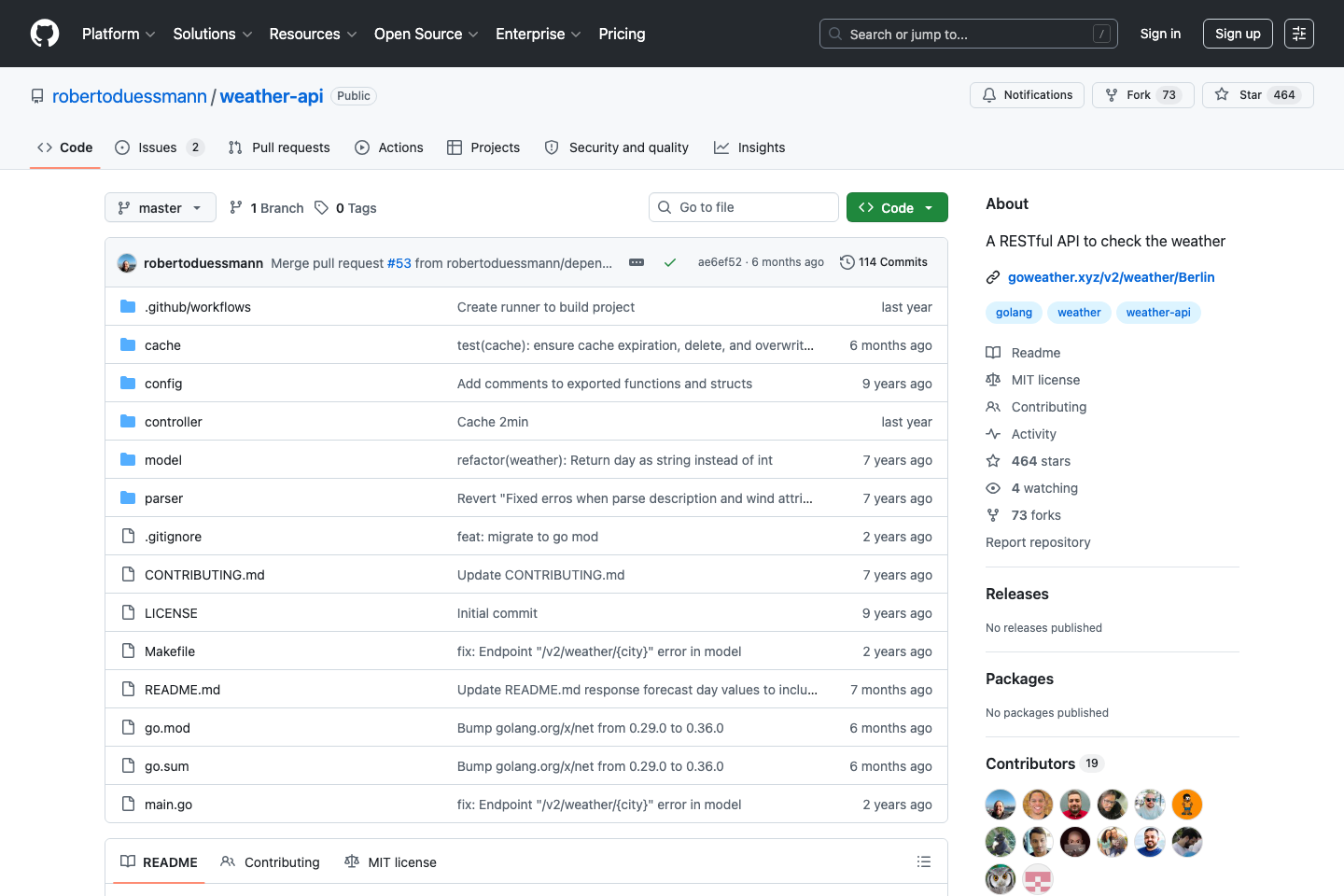Open the README outline icon

tap(924, 861)
